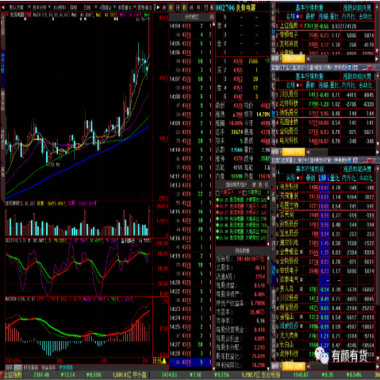
Task: Click the horizontal scrollbar under top watchlist
Action: click(x=342, y=59)
